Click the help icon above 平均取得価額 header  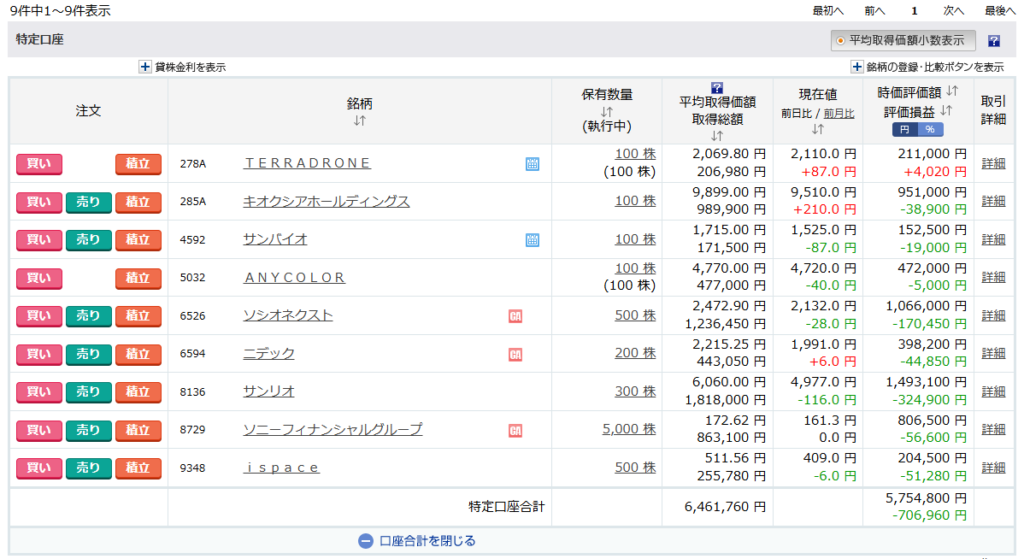point(717,88)
